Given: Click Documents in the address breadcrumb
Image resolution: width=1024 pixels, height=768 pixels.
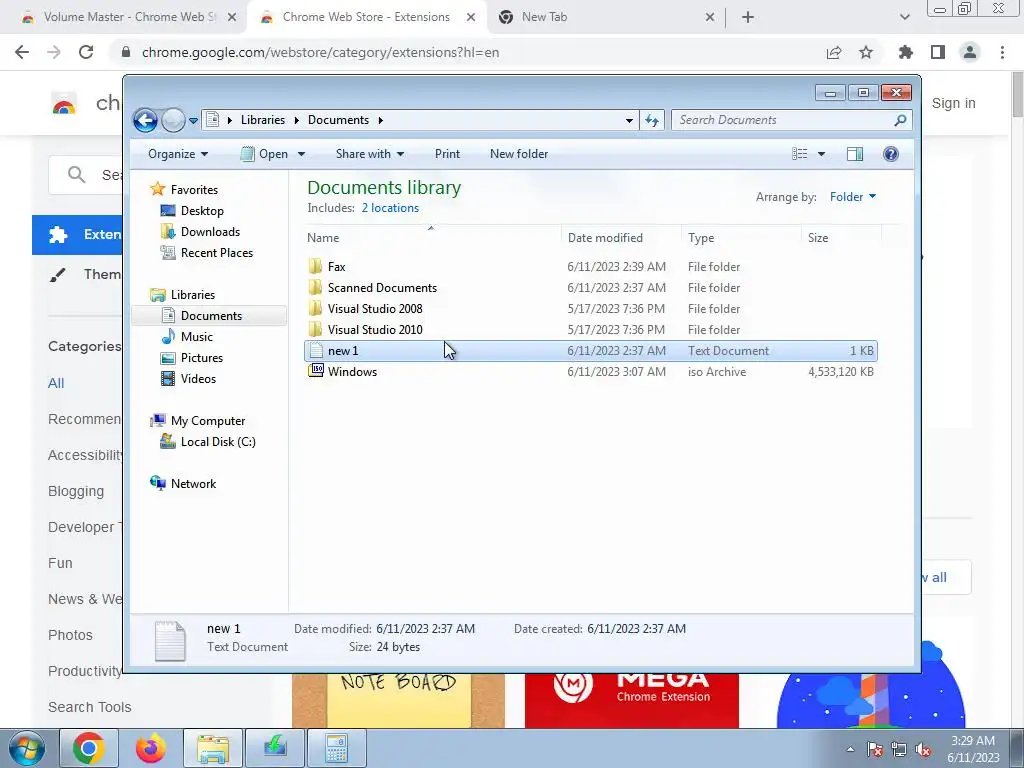Looking at the screenshot, I should [338, 120].
